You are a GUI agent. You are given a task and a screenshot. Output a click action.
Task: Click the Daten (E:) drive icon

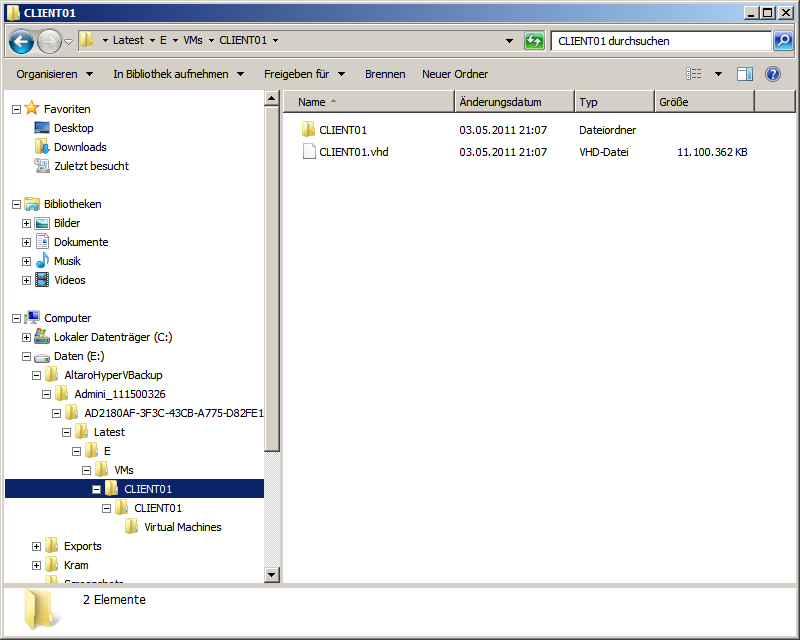pyautogui.click(x=42, y=357)
